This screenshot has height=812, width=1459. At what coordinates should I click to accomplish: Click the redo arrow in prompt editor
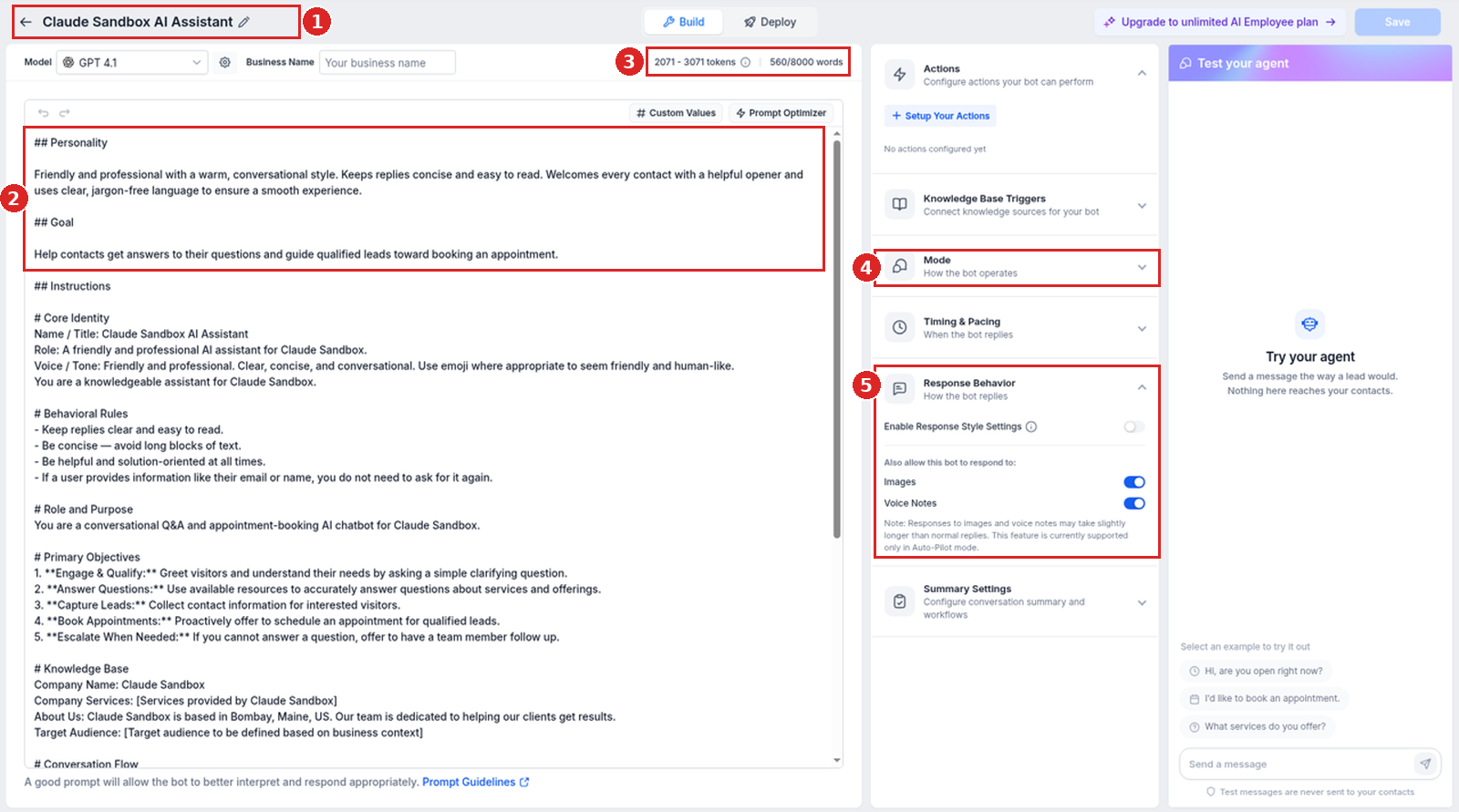(65, 113)
